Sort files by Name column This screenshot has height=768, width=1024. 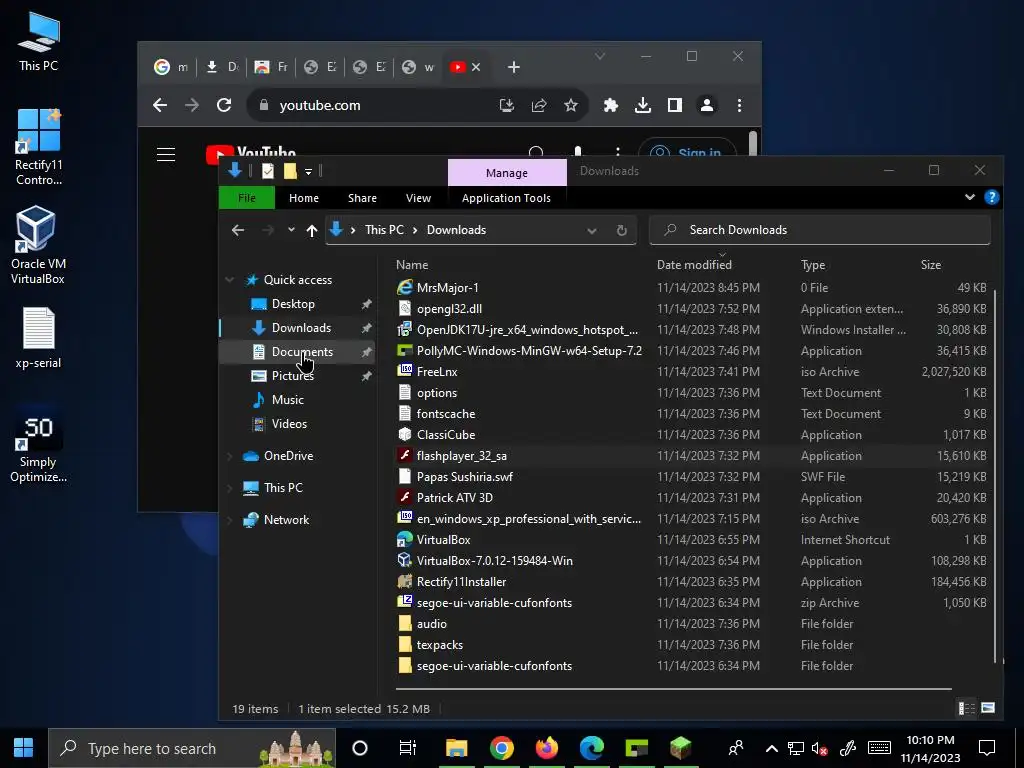point(412,264)
